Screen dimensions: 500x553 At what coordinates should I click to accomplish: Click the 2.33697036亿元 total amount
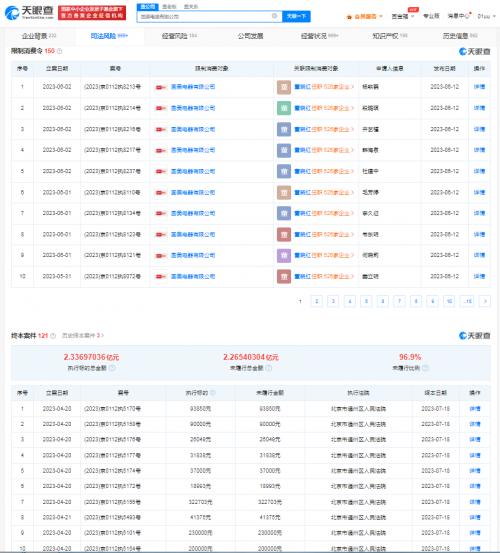click(91, 357)
